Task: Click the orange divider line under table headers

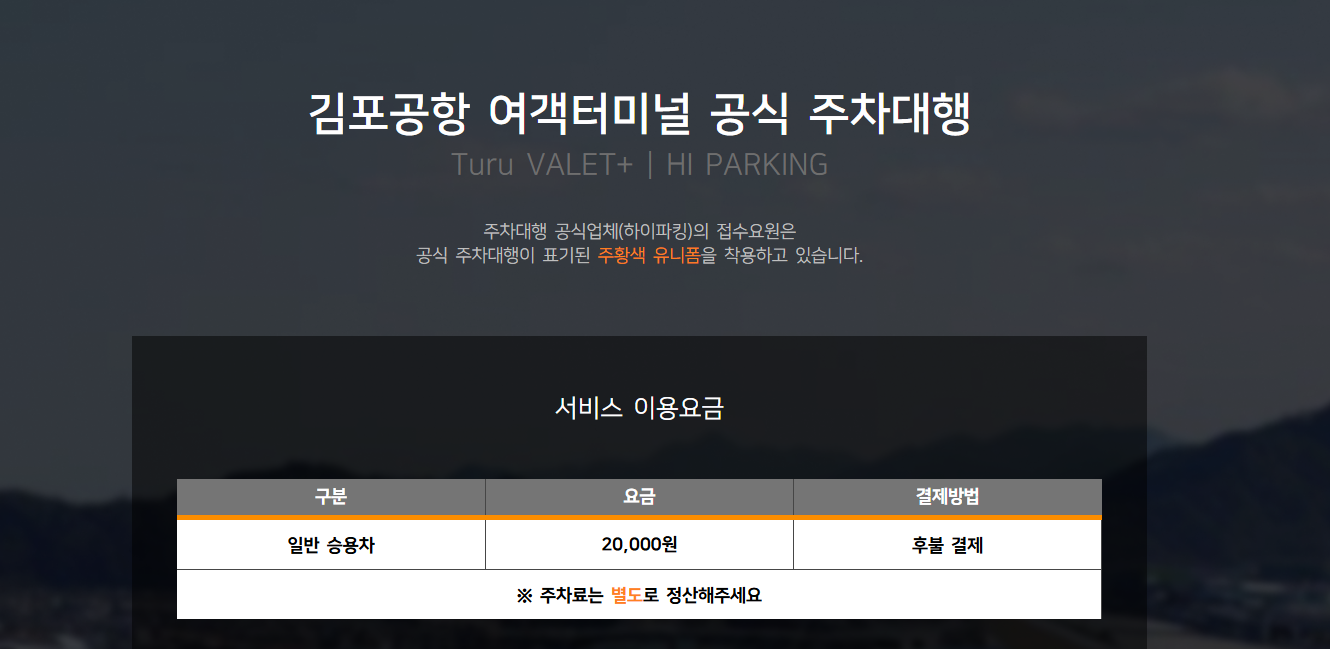Action: pos(638,516)
